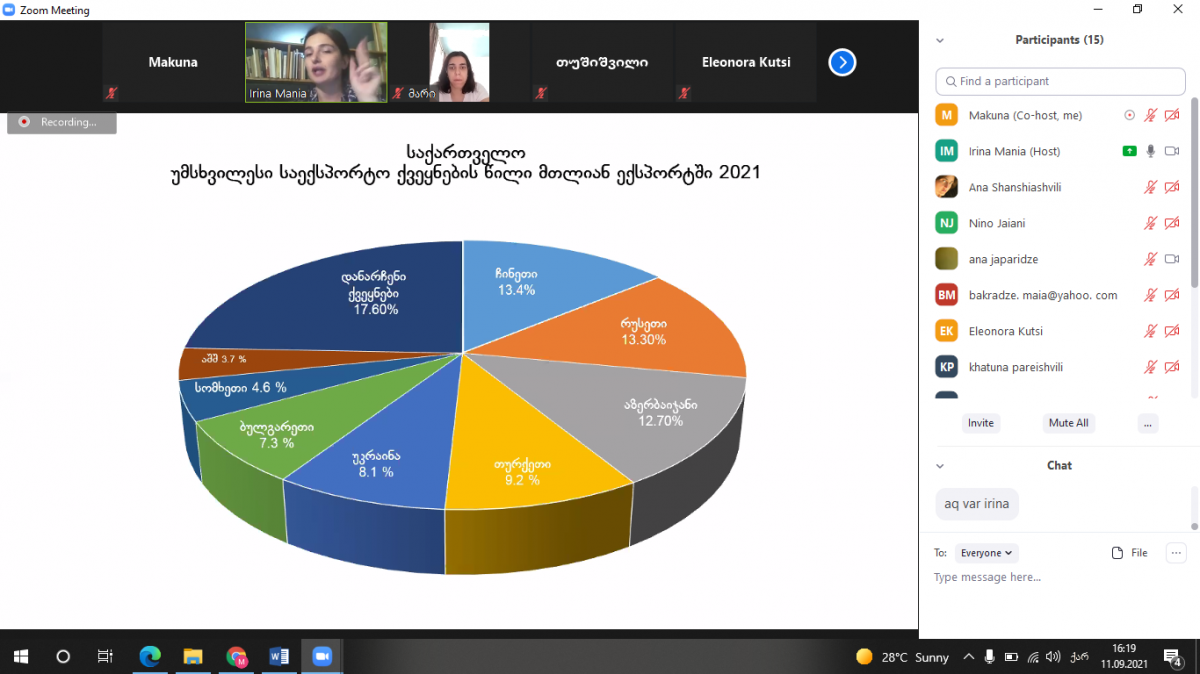Click Makuna's record status icon in list
1200x674 pixels.
[x=1130, y=116]
